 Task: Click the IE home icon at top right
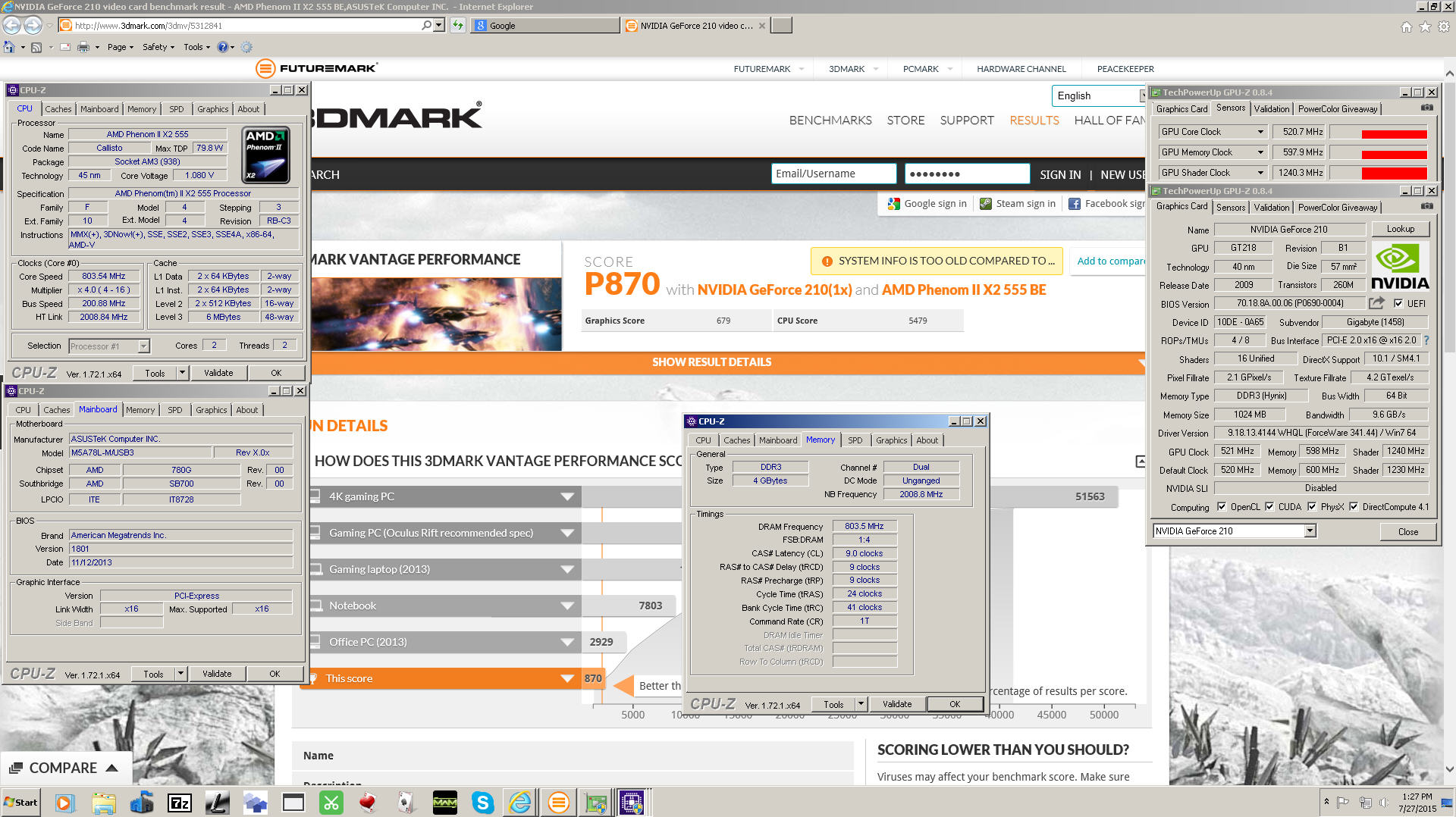(x=1407, y=27)
